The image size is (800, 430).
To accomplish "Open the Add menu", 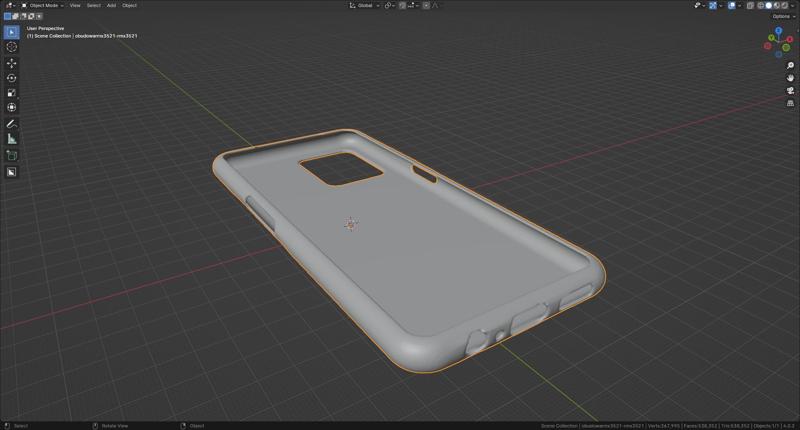I will (111, 5).
